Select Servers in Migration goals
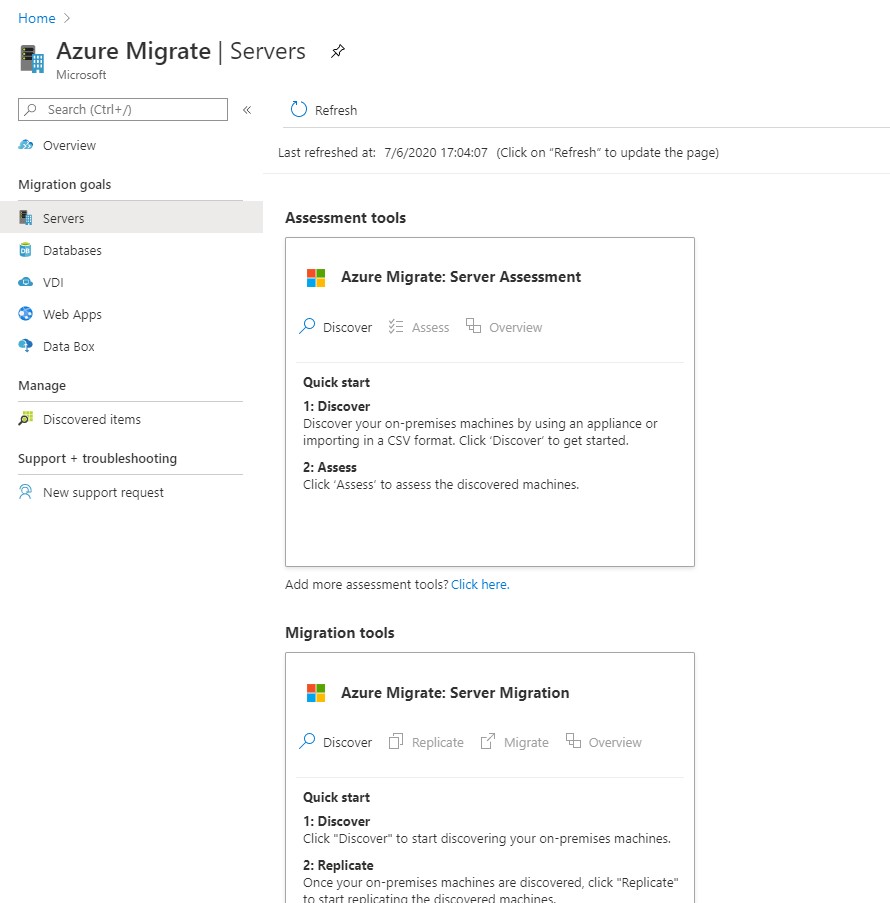This screenshot has width=890, height=903. 63,218
